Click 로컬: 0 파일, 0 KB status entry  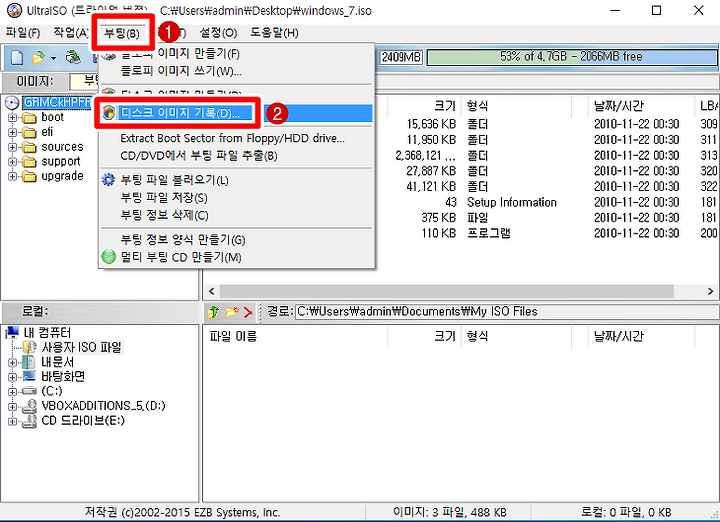click(x=626, y=512)
